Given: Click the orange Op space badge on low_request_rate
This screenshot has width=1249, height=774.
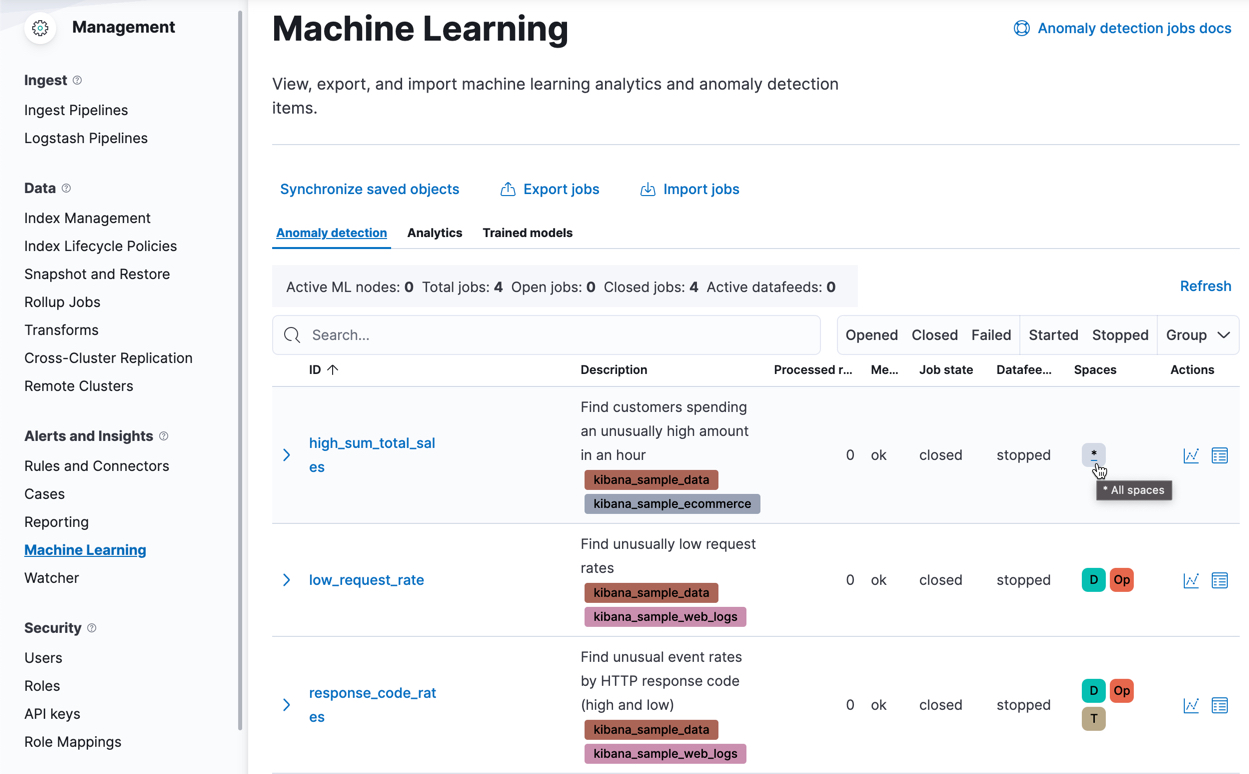Looking at the screenshot, I should (1121, 579).
